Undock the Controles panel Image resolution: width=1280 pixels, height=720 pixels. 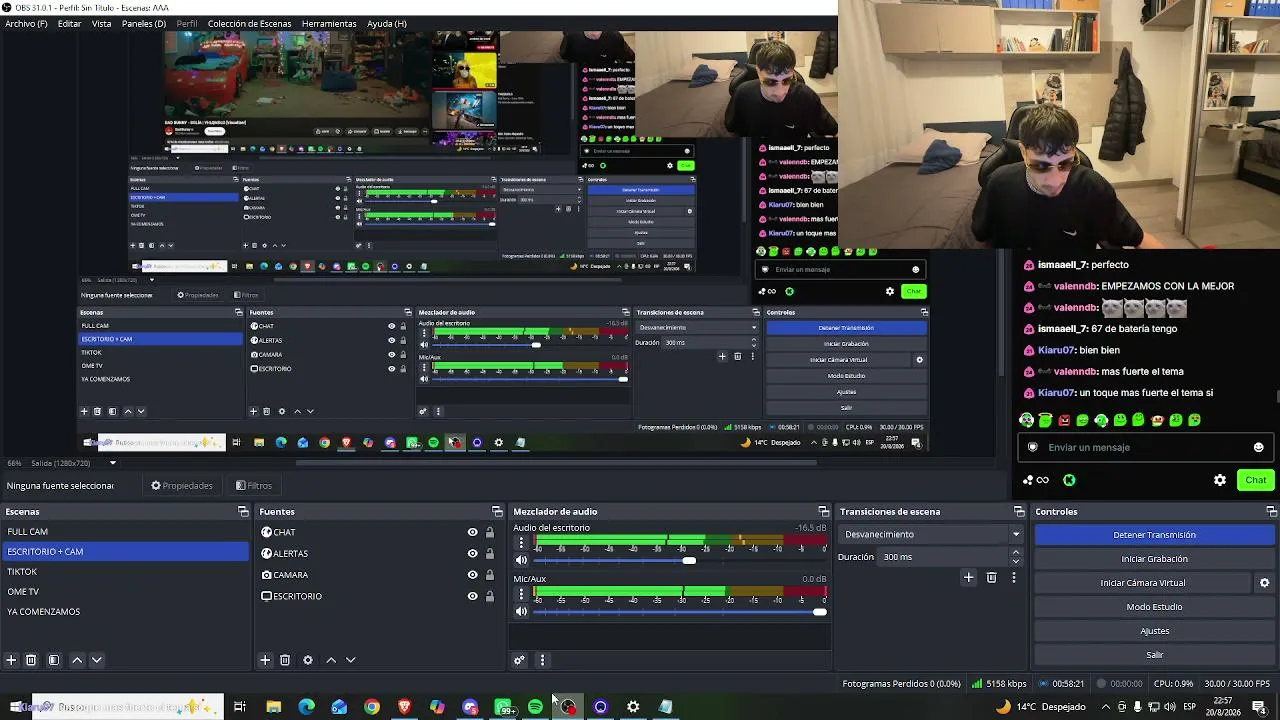click(1271, 512)
